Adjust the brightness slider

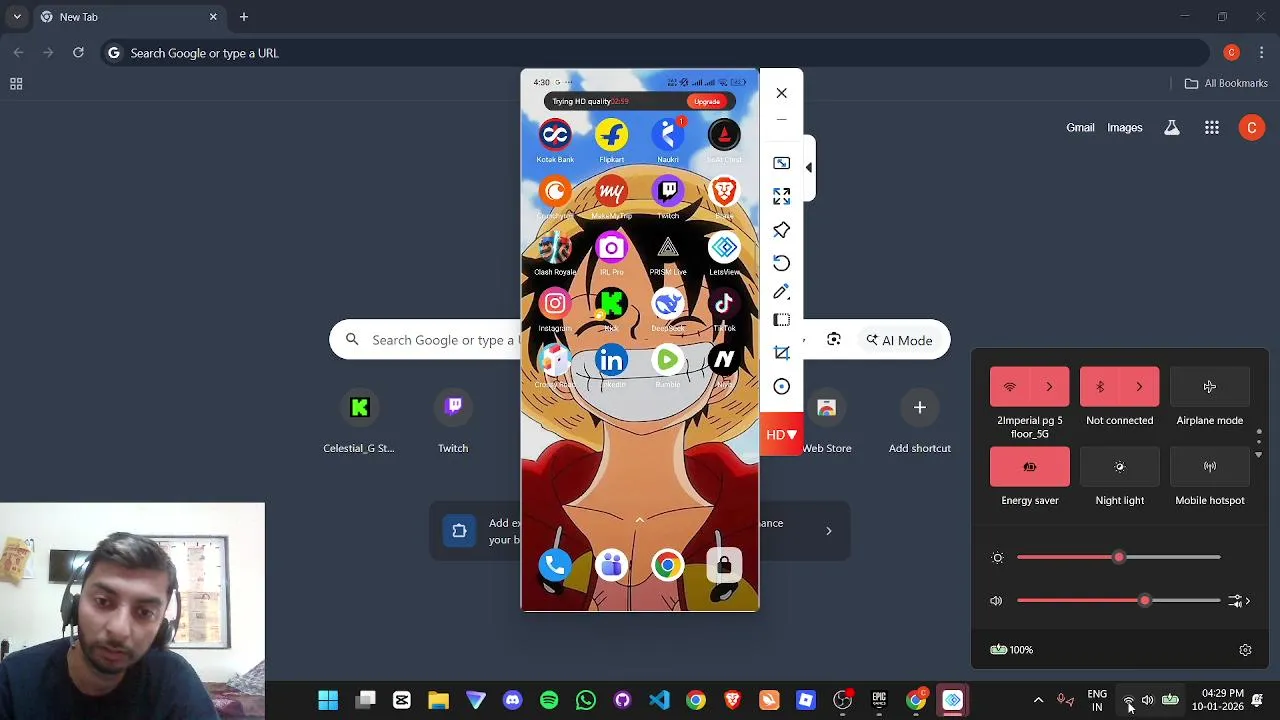1118,557
